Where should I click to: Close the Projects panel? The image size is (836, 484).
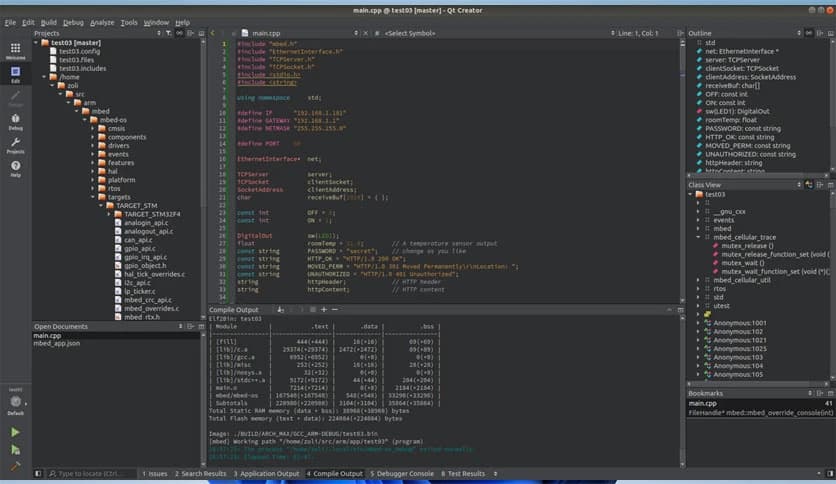(201, 33)
